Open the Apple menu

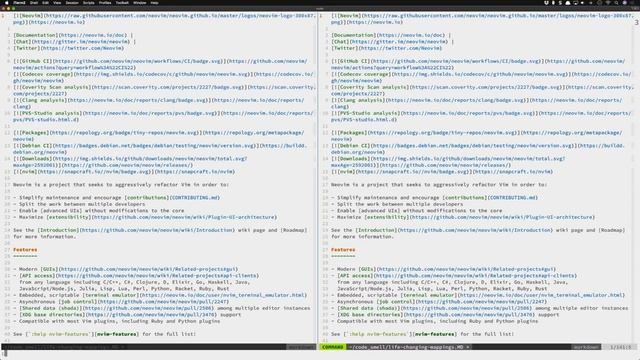tap(6, 2)
